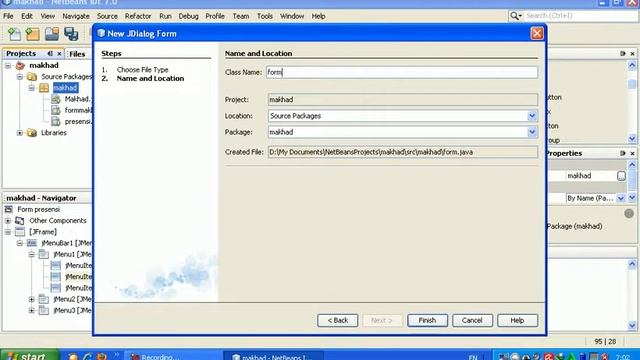Click the Cancel button
The height and width of the screenshot is (360, 640).
(472, 320)
